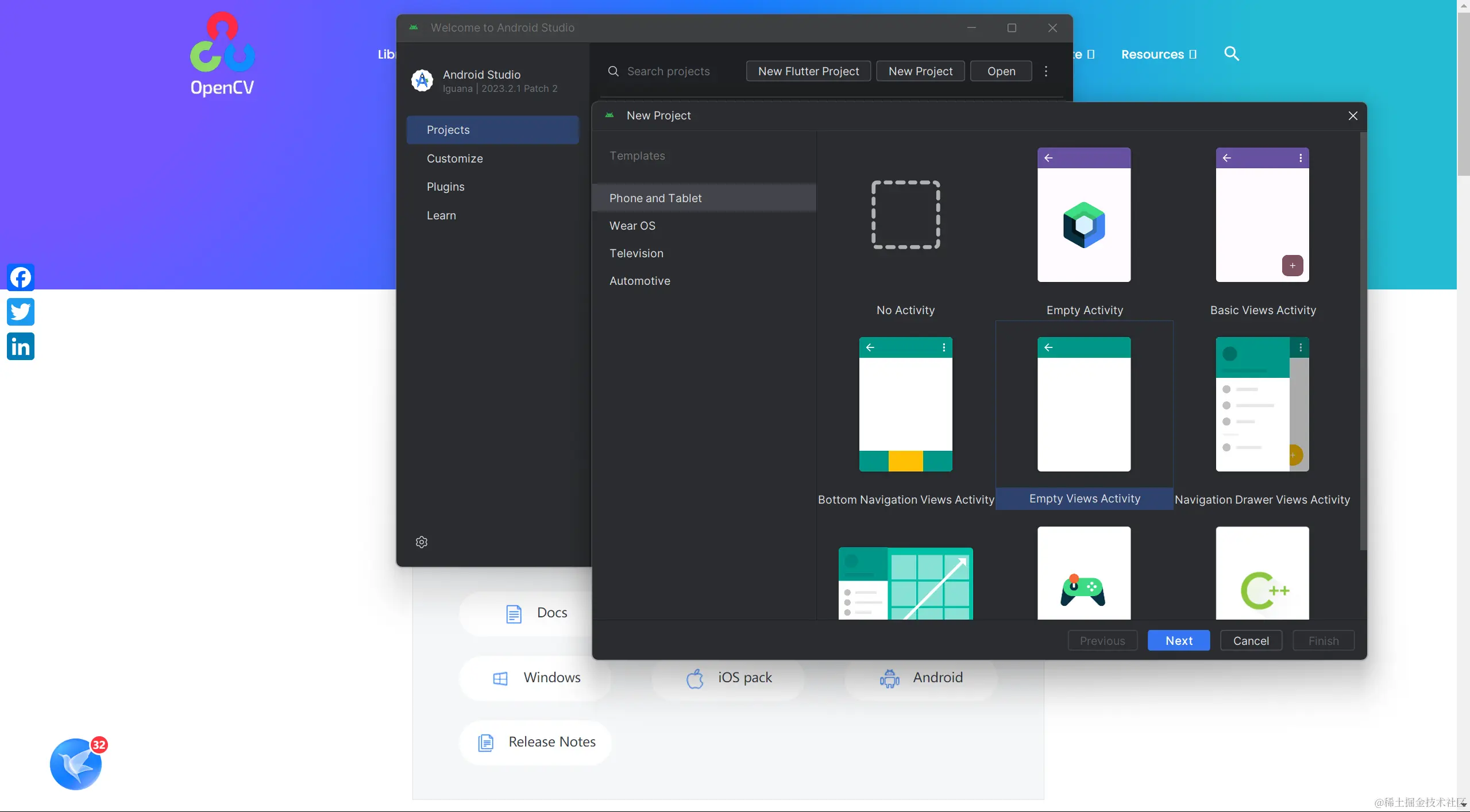Select the Empty Views Activity template
This screenshot has height=812, width=1470.
1084,415
